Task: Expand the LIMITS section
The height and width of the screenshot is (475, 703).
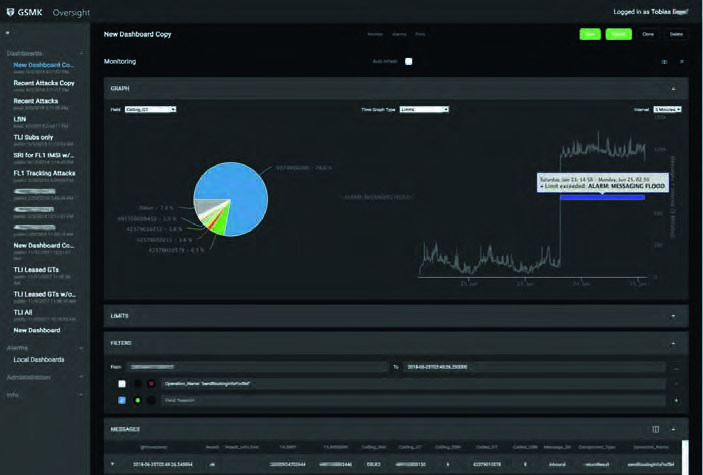Action: coord(673,316)
